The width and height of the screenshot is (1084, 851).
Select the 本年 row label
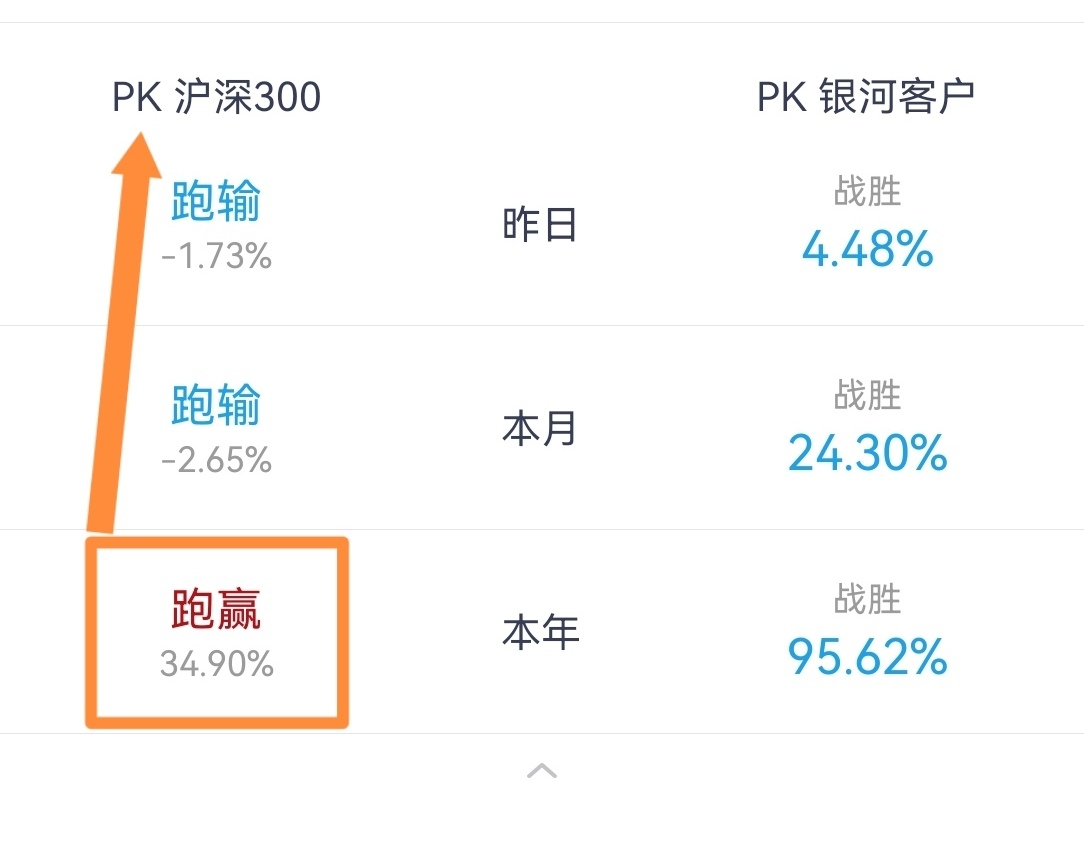540,633
